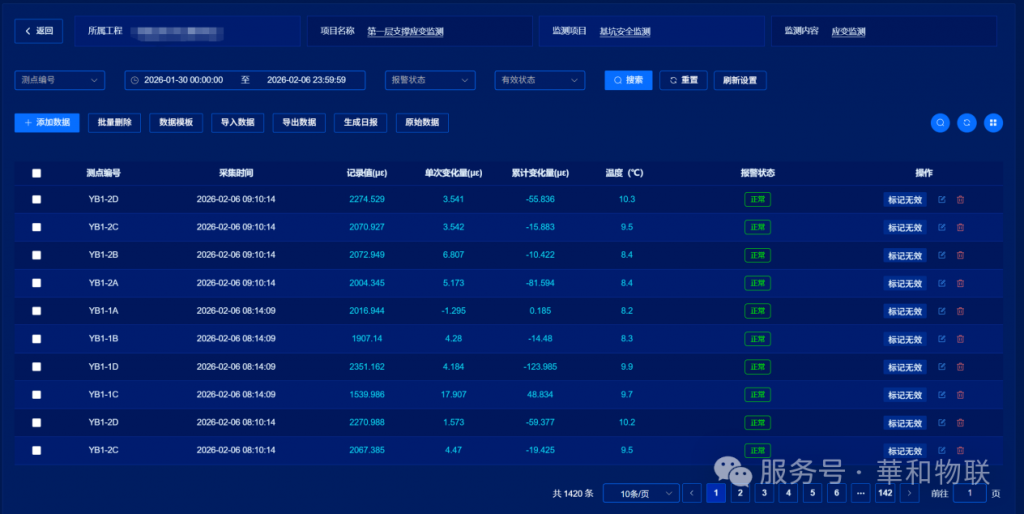Open the 测点编号 dropdown
Screen dimensions: 1024x514
click(59, 80)
